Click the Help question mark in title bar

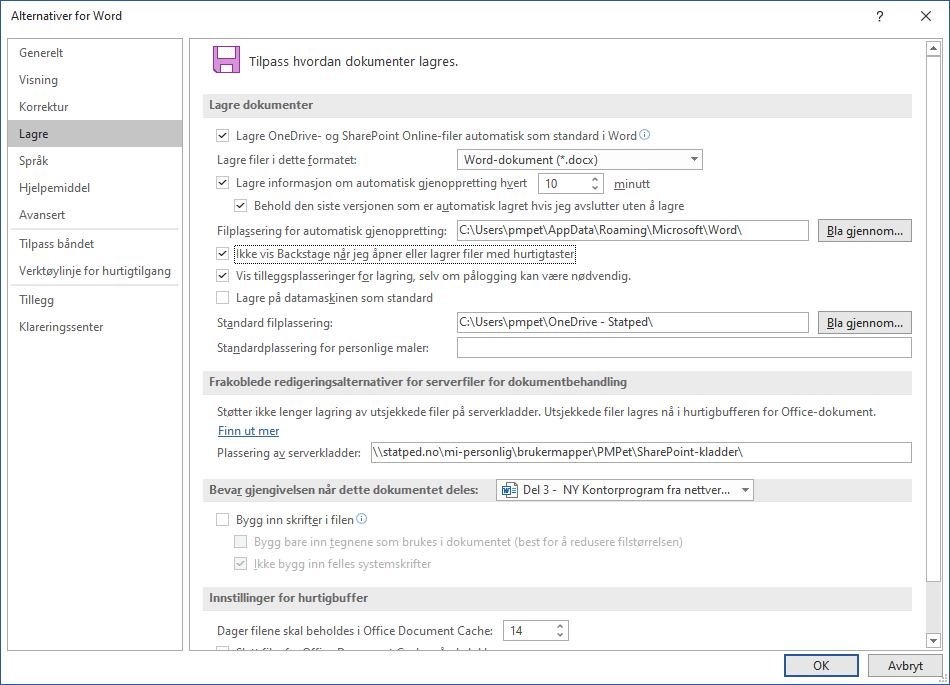click(x=880, y=16)
